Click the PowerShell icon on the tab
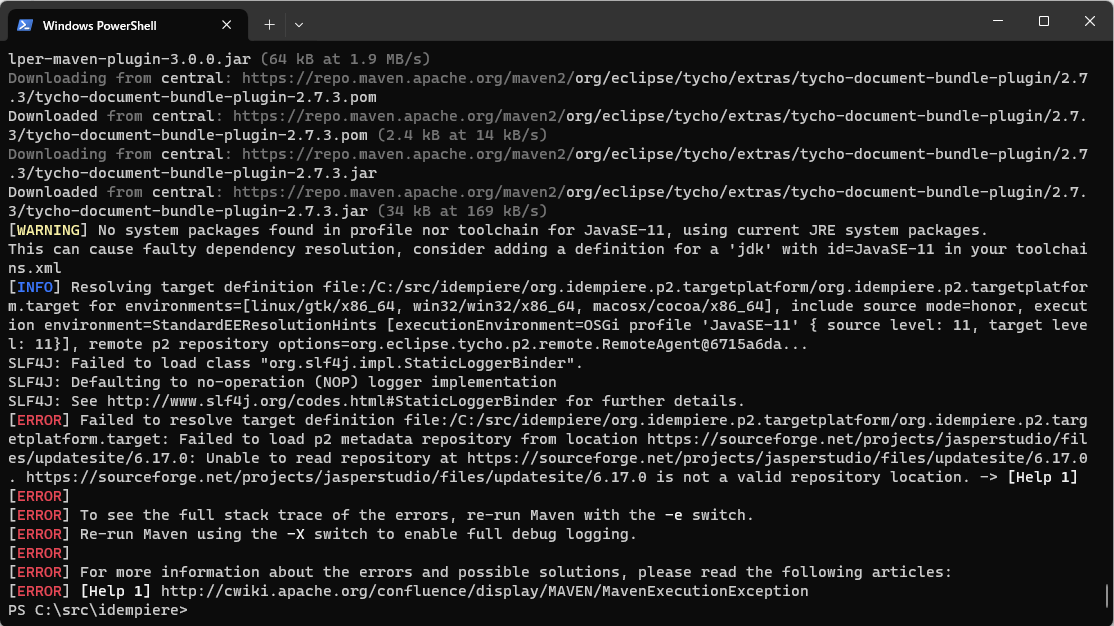1114x626 pixels. 25,25
